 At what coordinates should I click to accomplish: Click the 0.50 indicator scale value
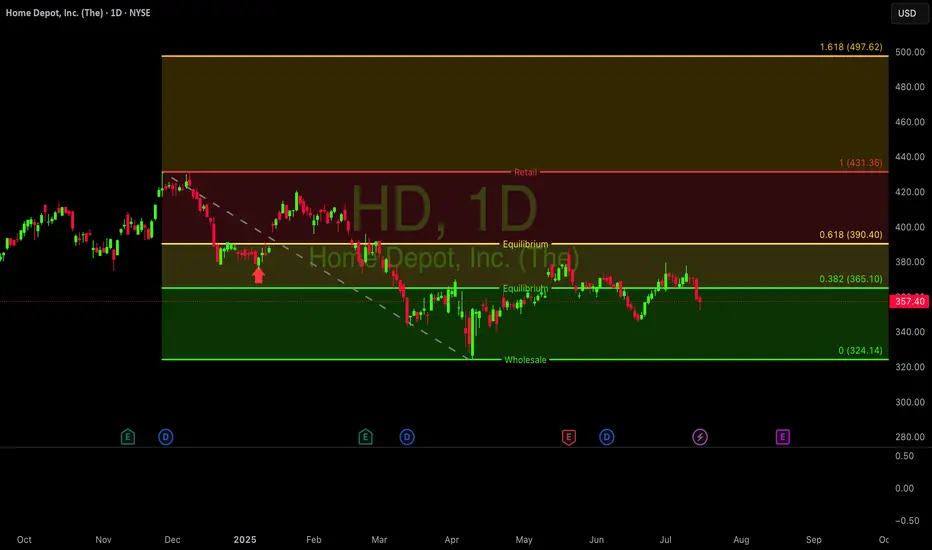pos(905,456)
